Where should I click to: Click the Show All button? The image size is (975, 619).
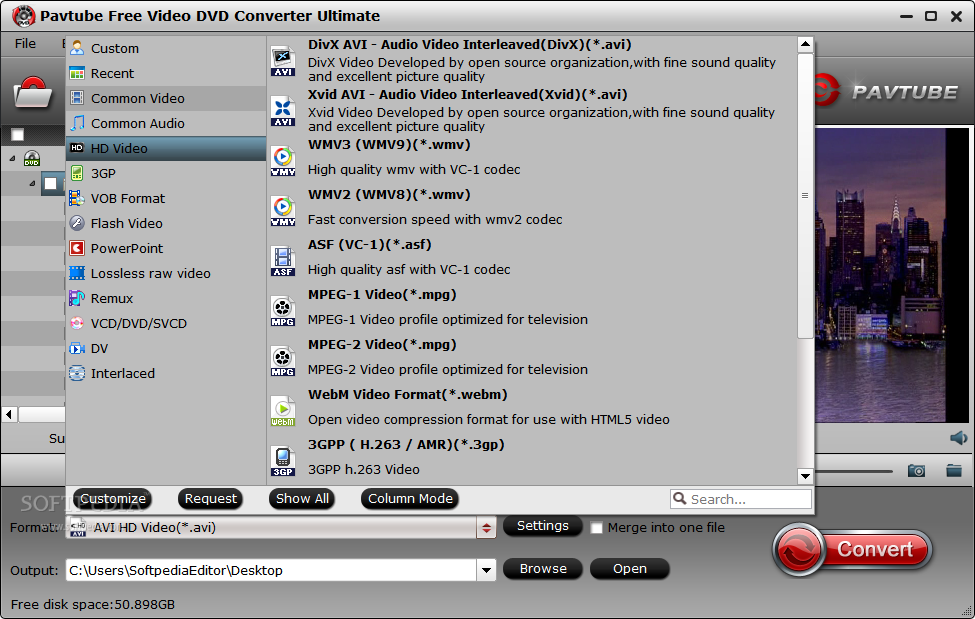pos(302,498)
